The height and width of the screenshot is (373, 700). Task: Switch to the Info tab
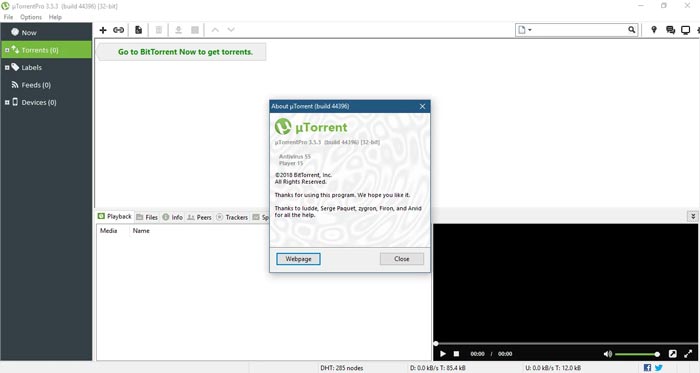coord(173,217)
